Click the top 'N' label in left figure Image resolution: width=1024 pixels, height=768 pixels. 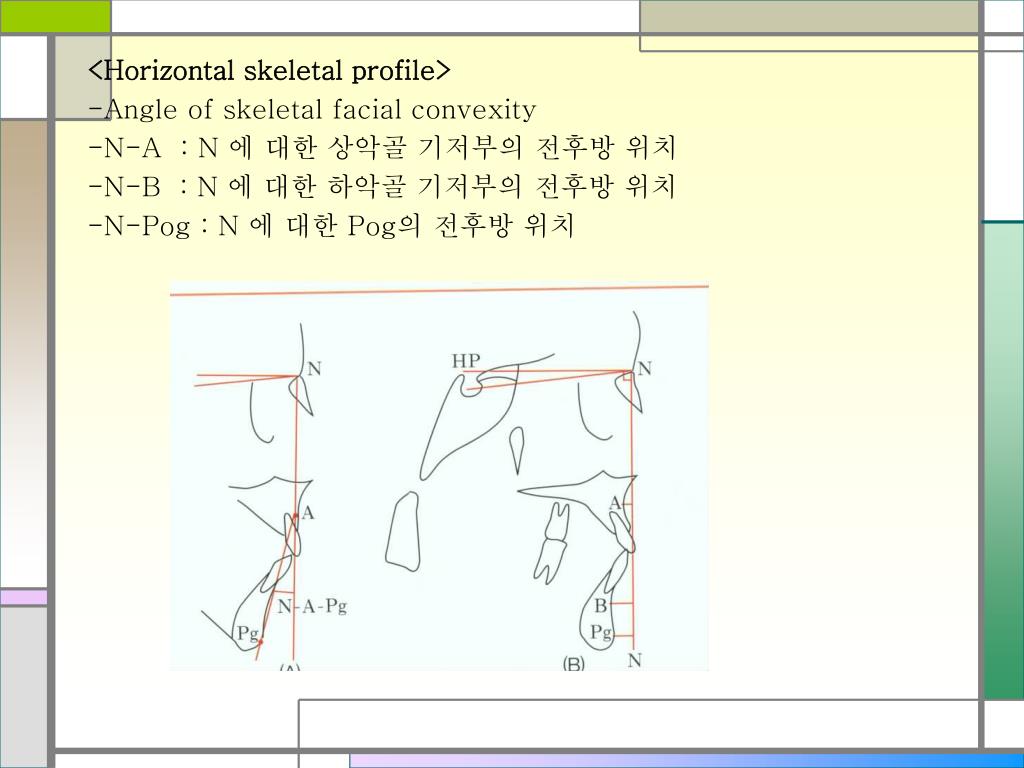tap(314, 369)
